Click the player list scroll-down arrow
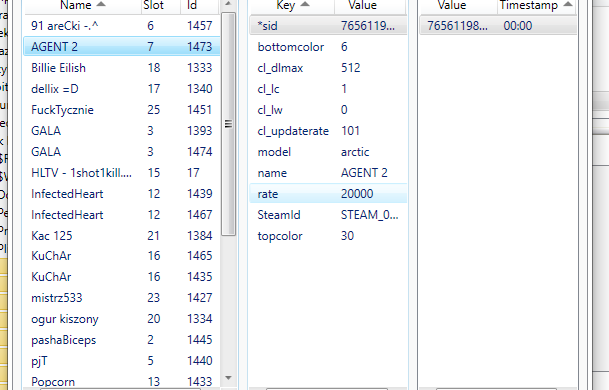 pos(228,378)
